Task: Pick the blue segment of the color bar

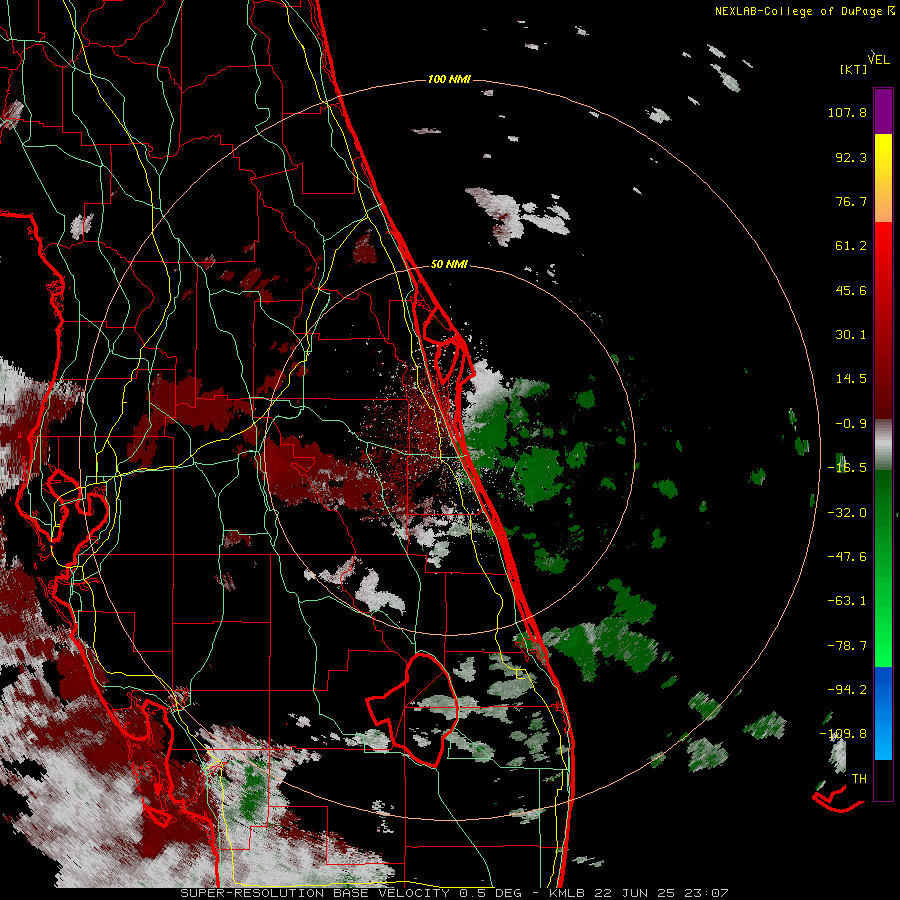Action: tap(883, 713)
